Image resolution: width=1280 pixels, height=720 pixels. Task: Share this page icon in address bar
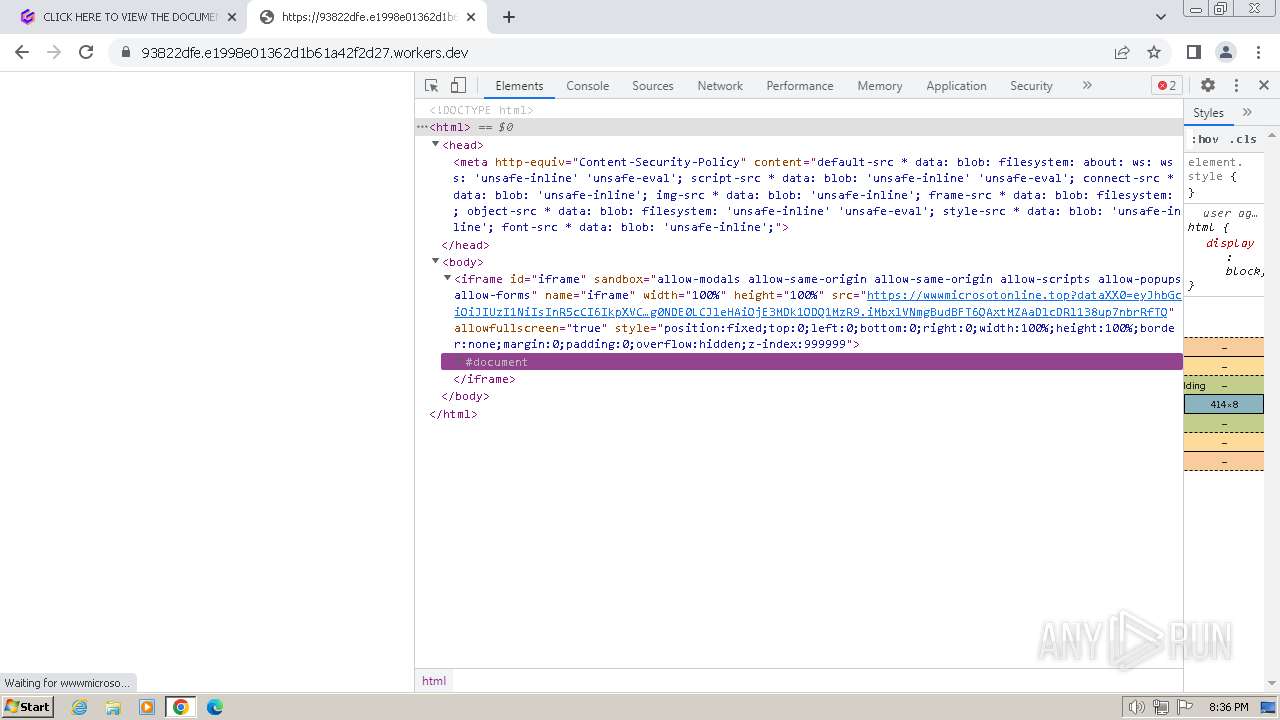coord(1122,52)
